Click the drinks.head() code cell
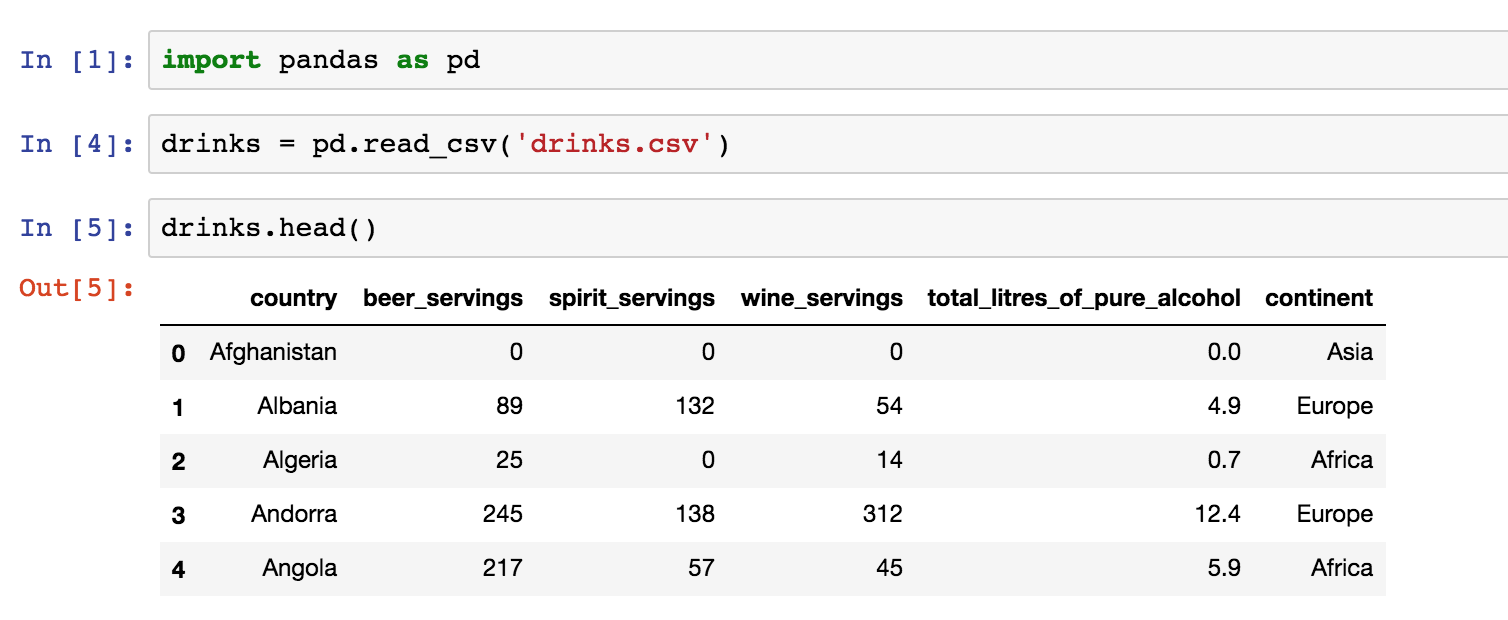The image size is (1508, 620). (x=828, y=228)
